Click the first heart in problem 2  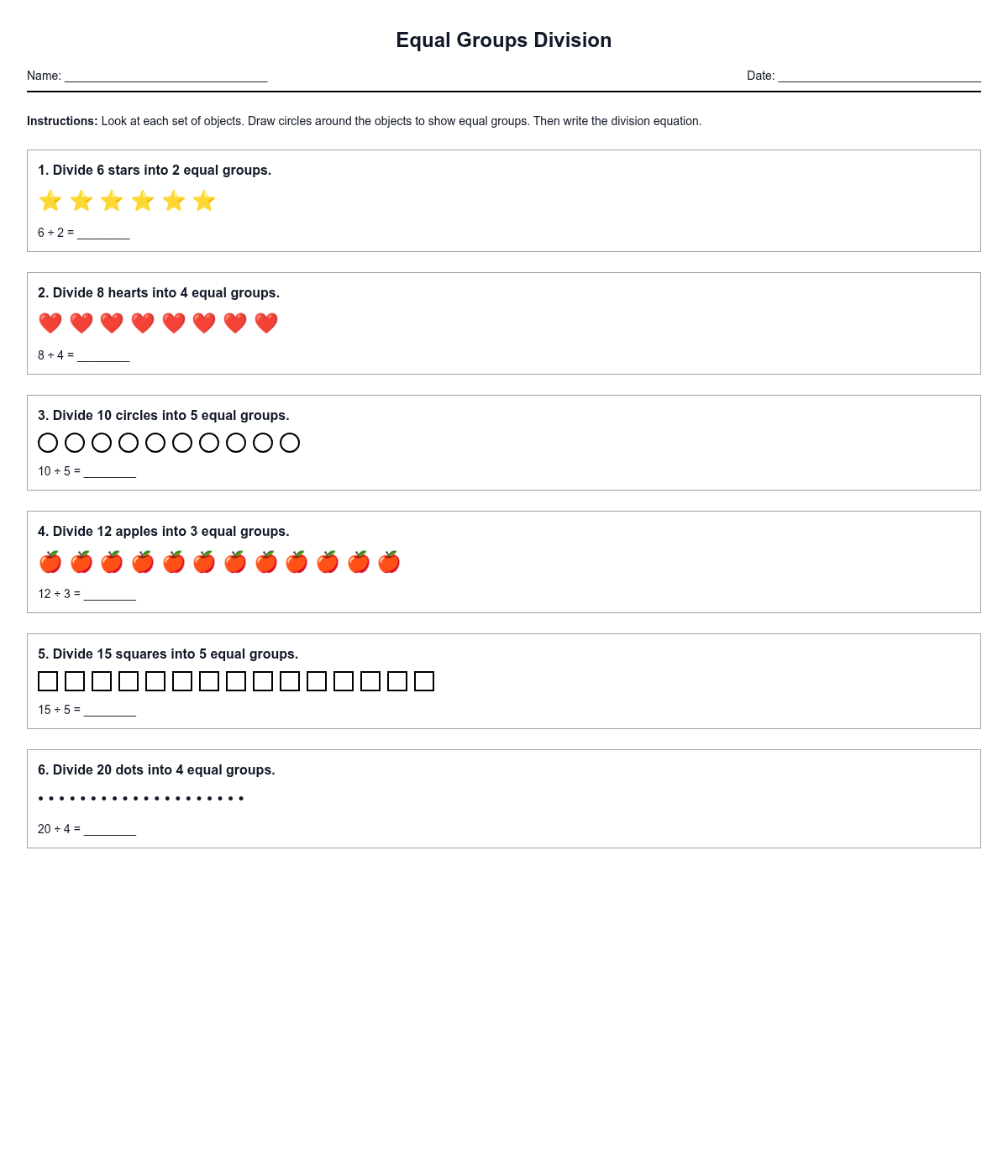[x=50, y=323]
